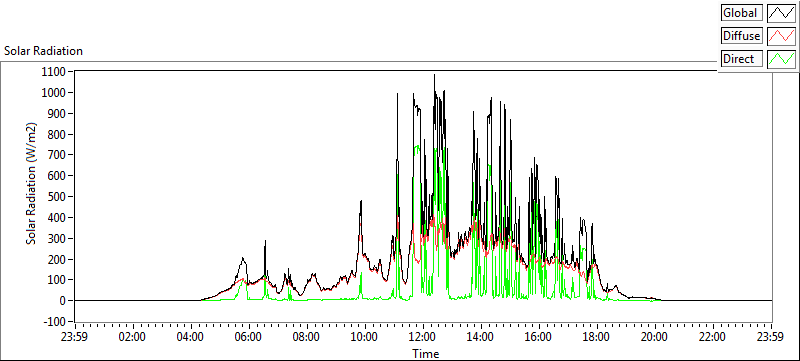Viewport: 800px width, 361px height.
Task: Click the 02:00 time tick label
Action: (133, 337)
